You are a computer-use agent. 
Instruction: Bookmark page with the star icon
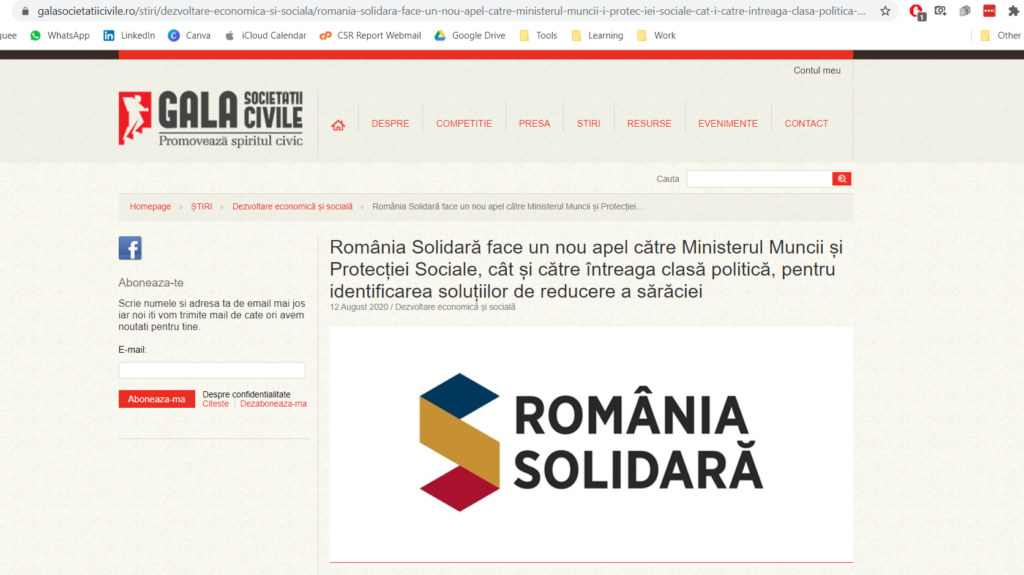point(885,11)
